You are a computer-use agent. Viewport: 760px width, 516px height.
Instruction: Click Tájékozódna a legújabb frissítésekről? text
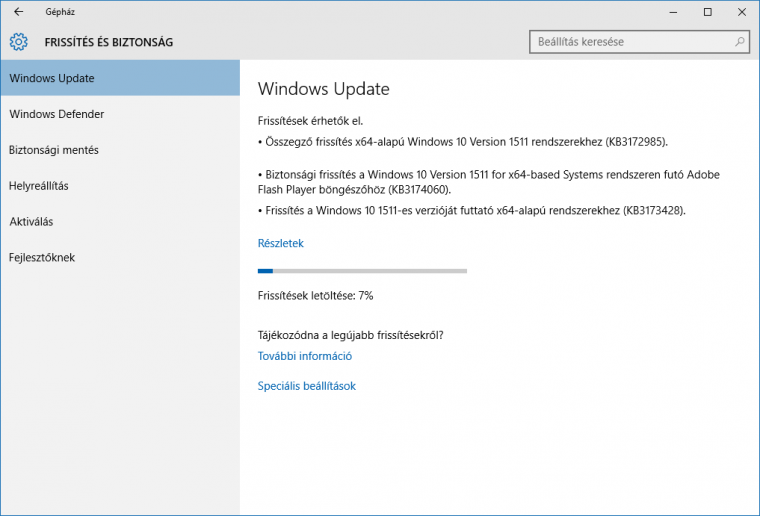coord(350,335)
